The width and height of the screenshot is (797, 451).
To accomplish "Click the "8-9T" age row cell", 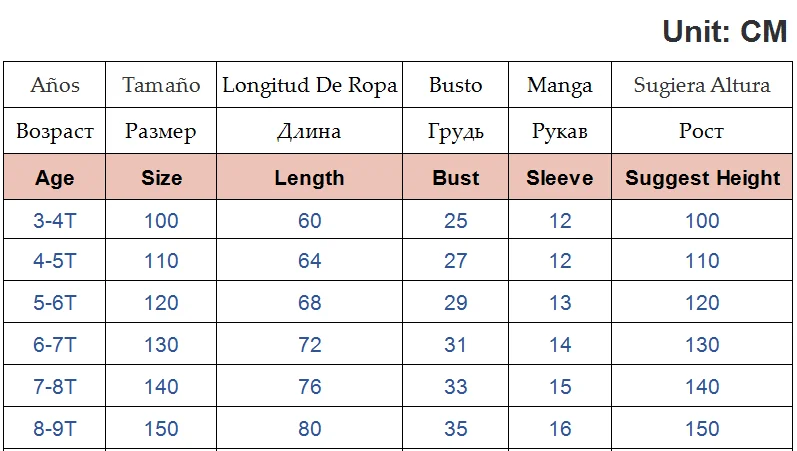I will pyautogui.click(x=55, y=429).
